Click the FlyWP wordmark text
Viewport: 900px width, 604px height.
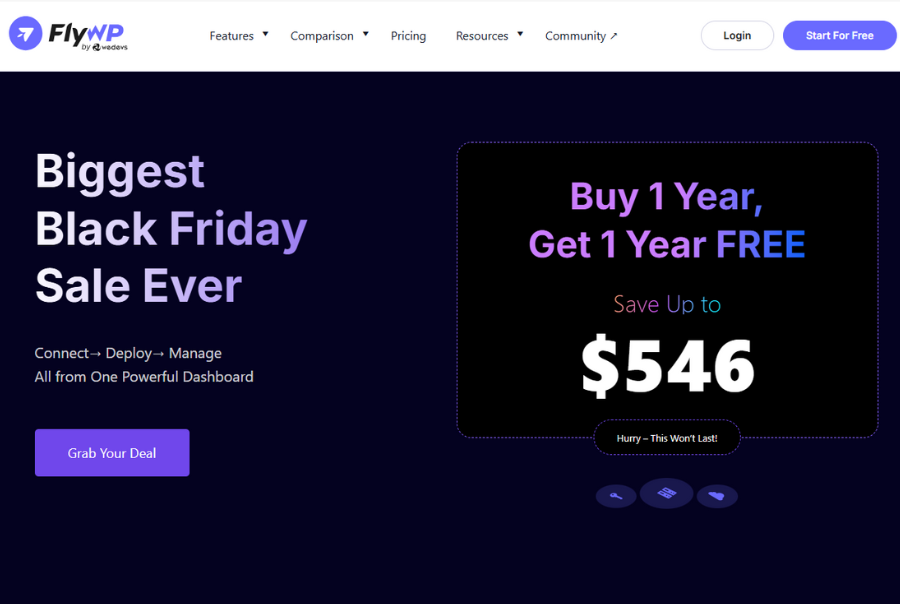tap(86, 31)
